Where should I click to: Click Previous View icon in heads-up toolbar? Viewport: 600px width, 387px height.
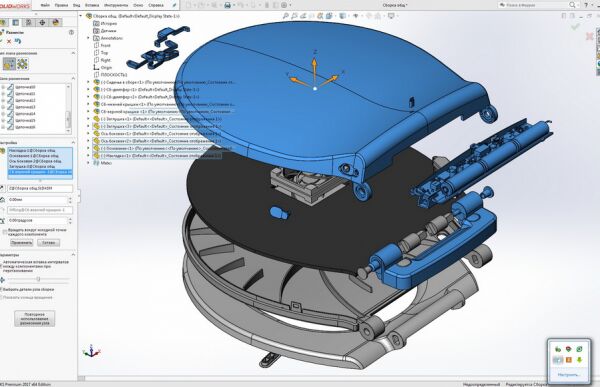tap(303, 16)
